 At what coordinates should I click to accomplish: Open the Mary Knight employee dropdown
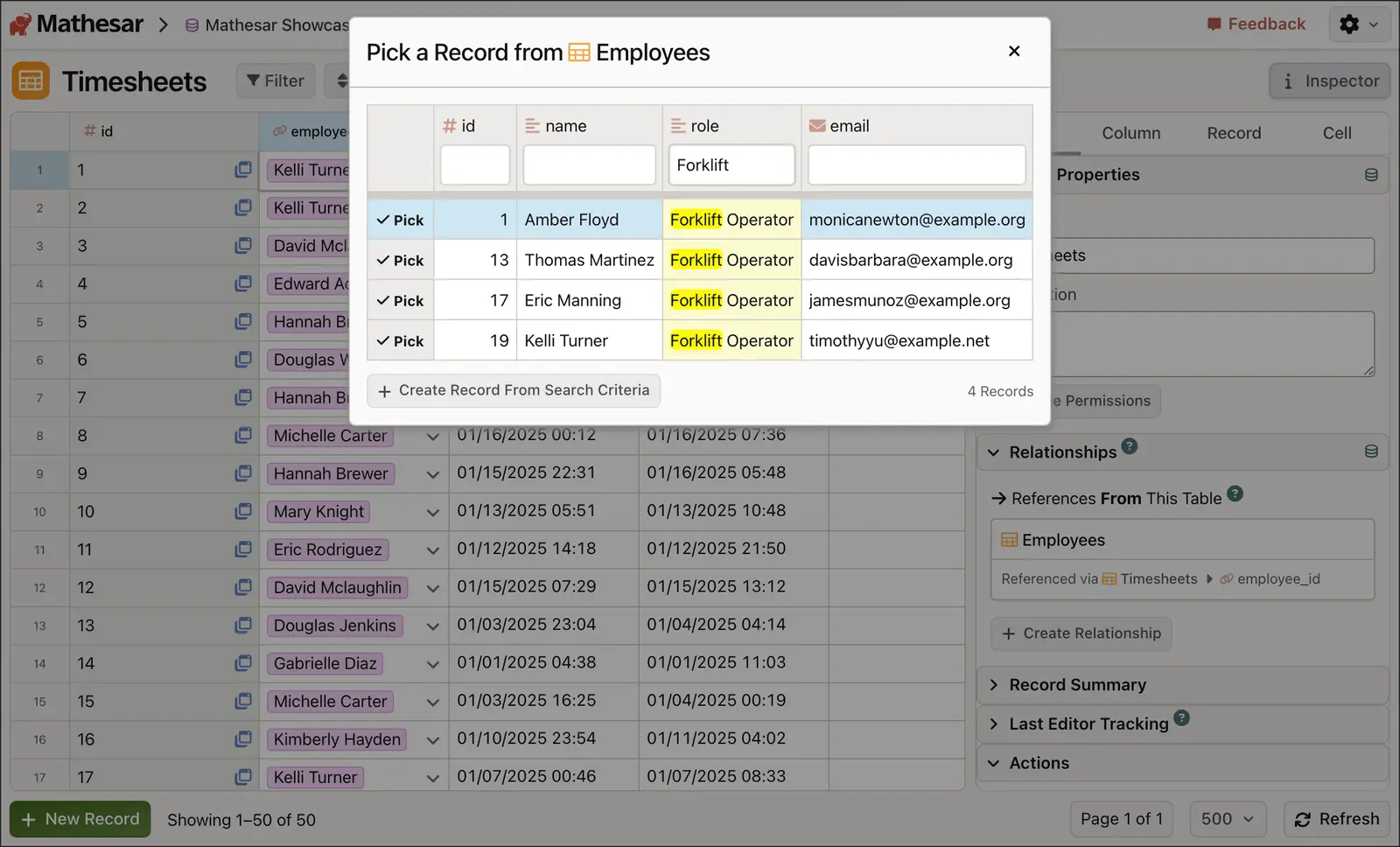click(x=432, y=513)
